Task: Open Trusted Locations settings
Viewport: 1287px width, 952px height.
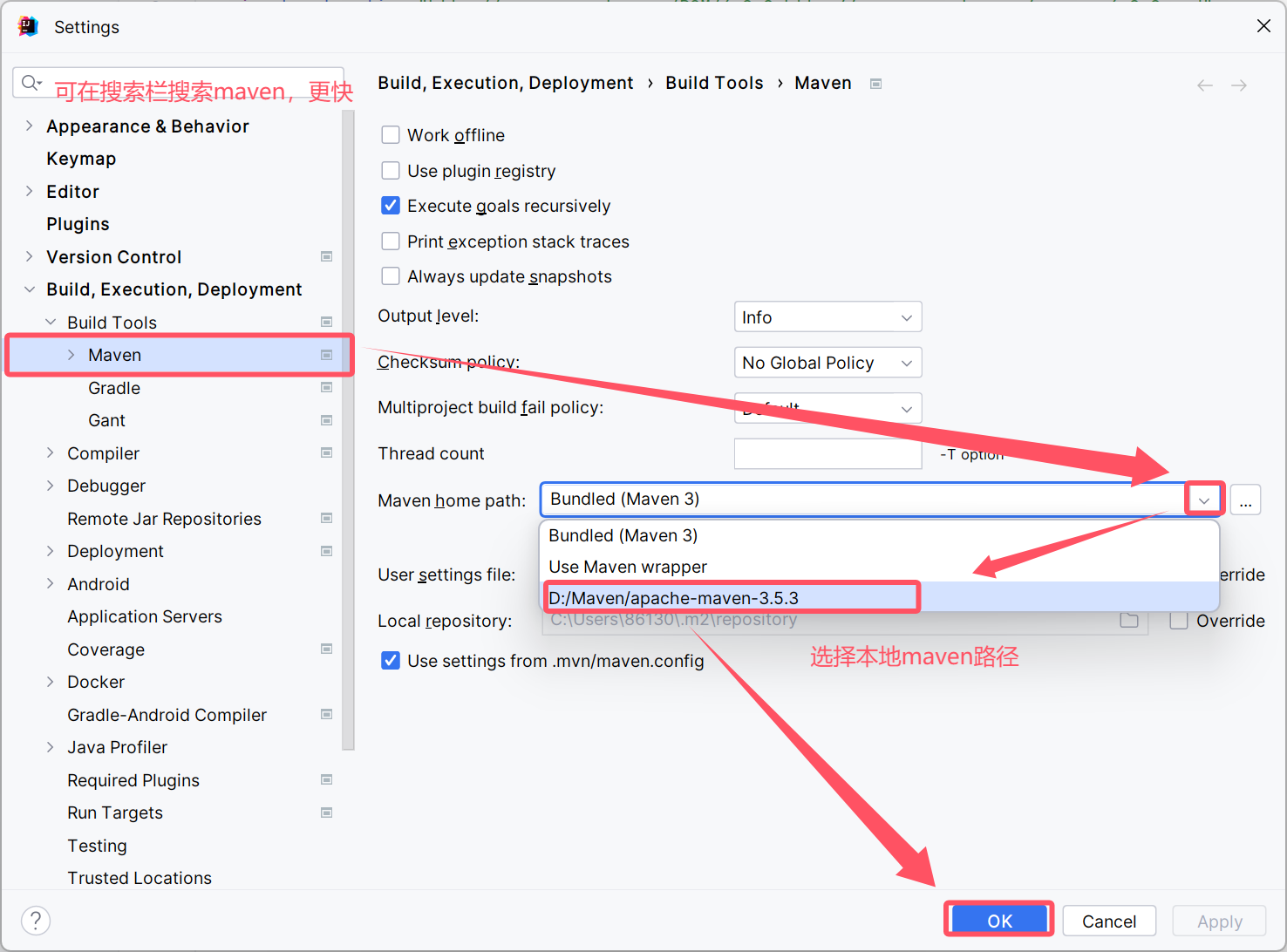Action: click(140, 878)
